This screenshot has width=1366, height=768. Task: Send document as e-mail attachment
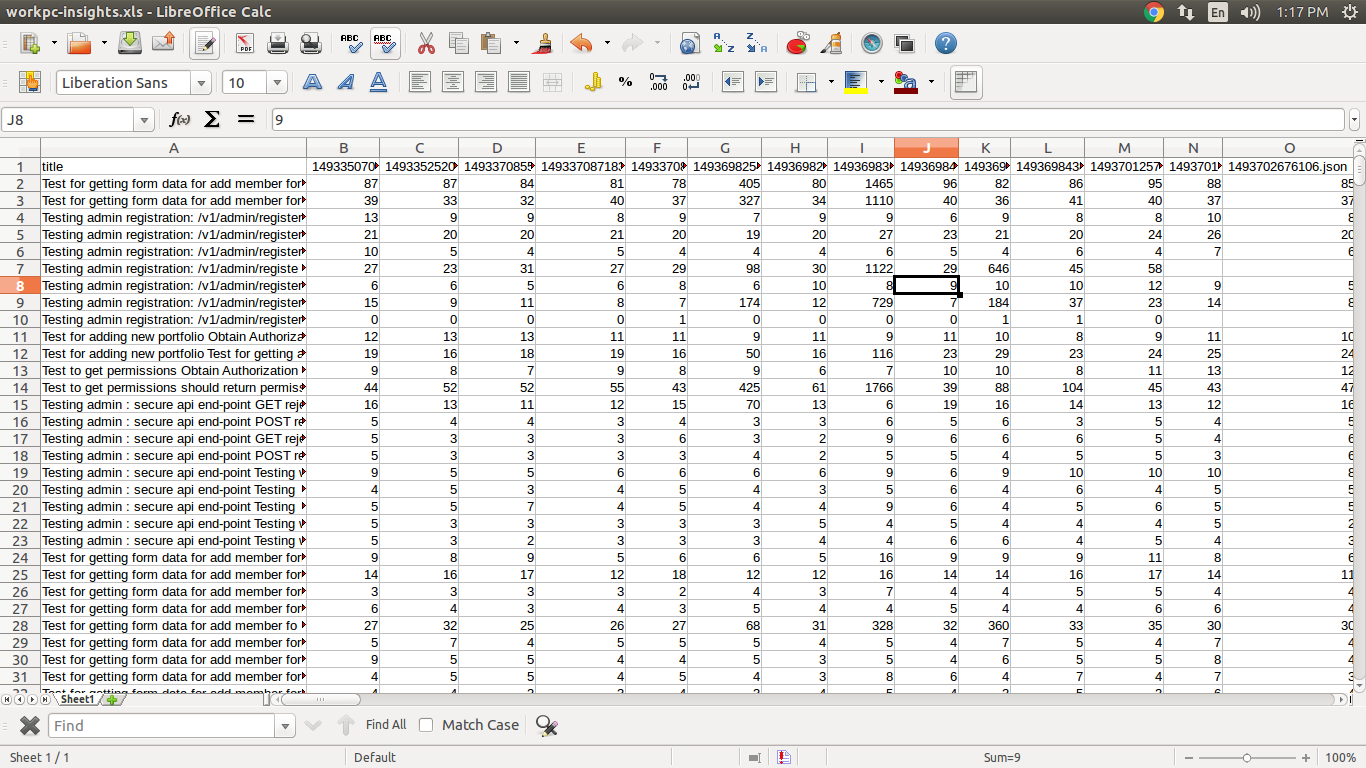pyautogui.click(x=163, y=43)
